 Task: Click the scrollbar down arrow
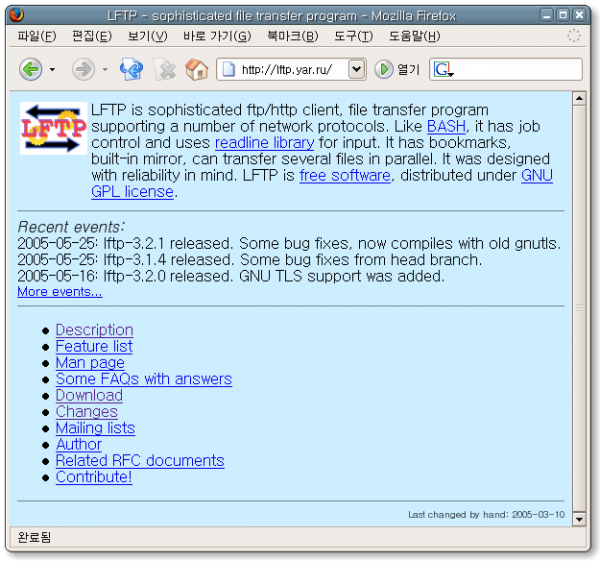click(579, 519)
